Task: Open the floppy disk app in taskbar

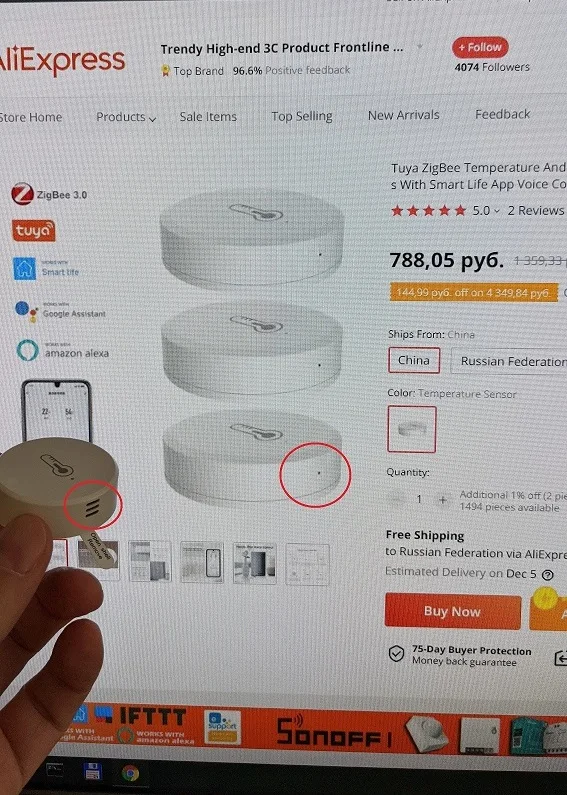Action: [92, 771]
